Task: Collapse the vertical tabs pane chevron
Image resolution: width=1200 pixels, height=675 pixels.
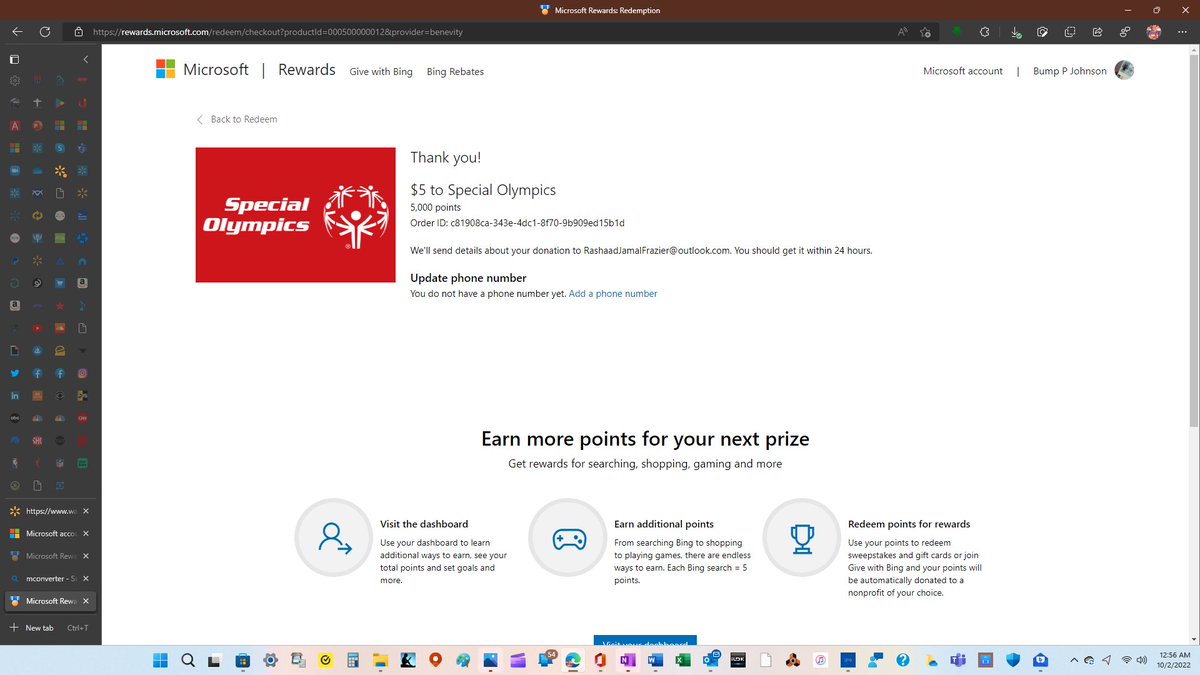Action: coord(85,59)
